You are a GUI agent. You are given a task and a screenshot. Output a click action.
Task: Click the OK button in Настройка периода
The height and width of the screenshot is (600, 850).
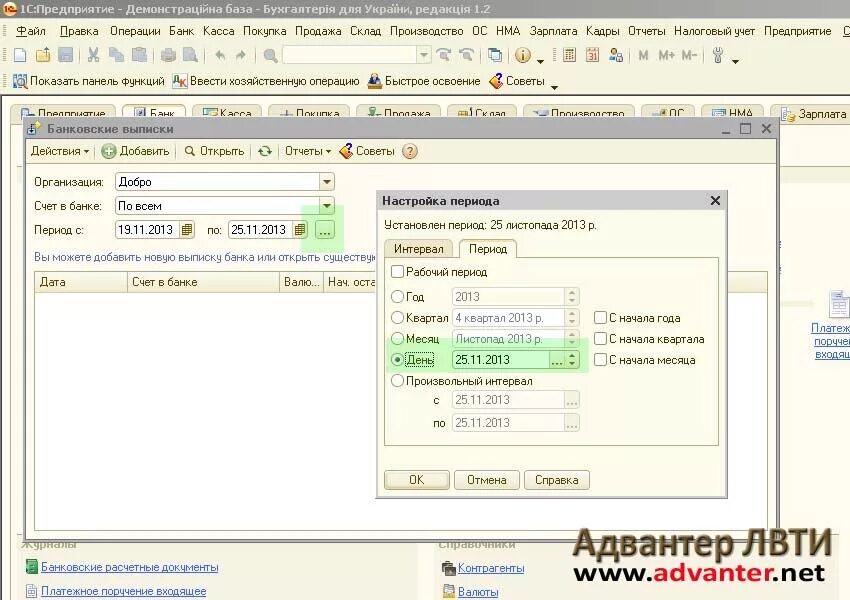coord(416,480)
